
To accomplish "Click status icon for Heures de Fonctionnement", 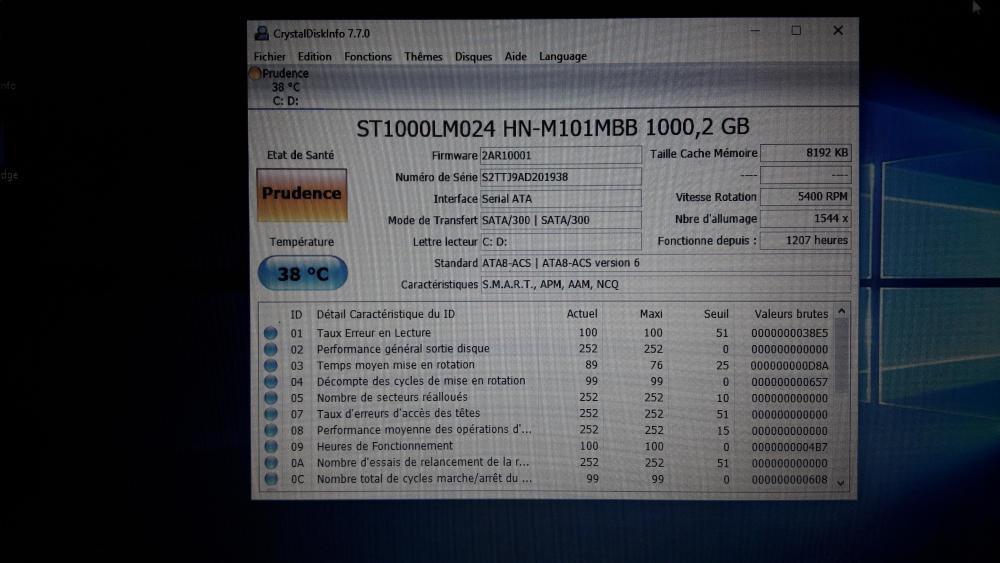I will (270, 446).
